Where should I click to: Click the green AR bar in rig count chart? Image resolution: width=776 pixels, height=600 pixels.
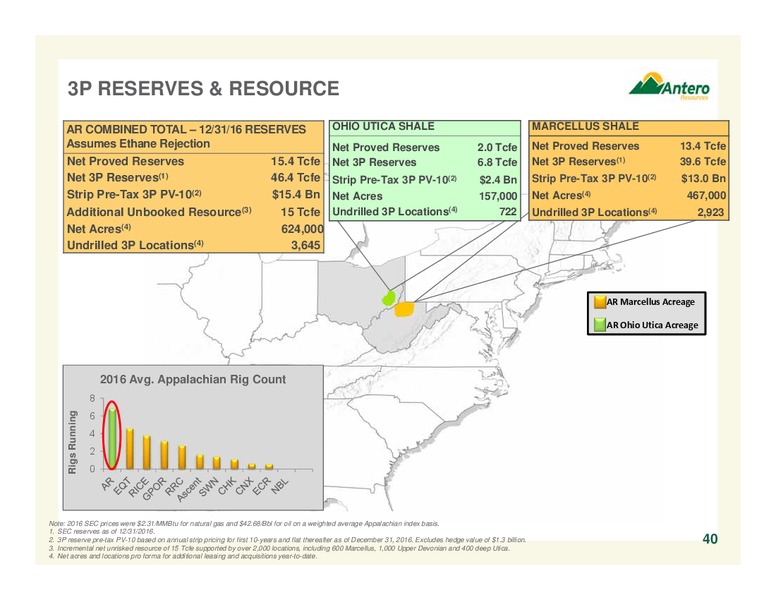pyautogui.click(x=113, y=438)
